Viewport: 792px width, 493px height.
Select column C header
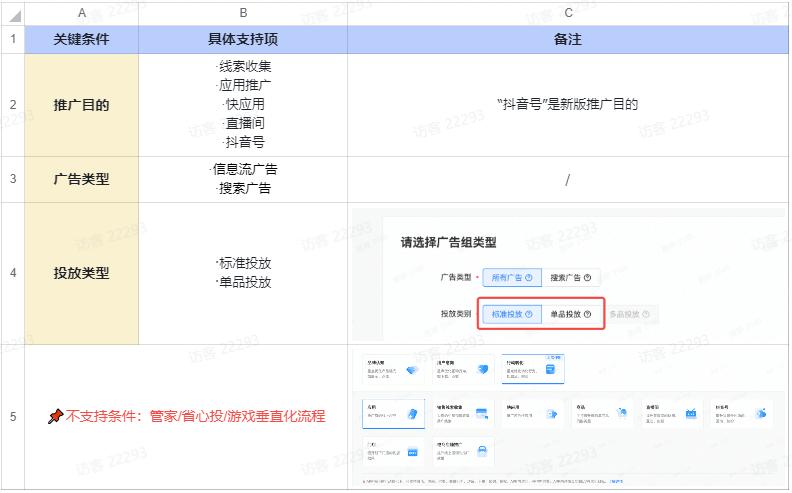point(568,13)
